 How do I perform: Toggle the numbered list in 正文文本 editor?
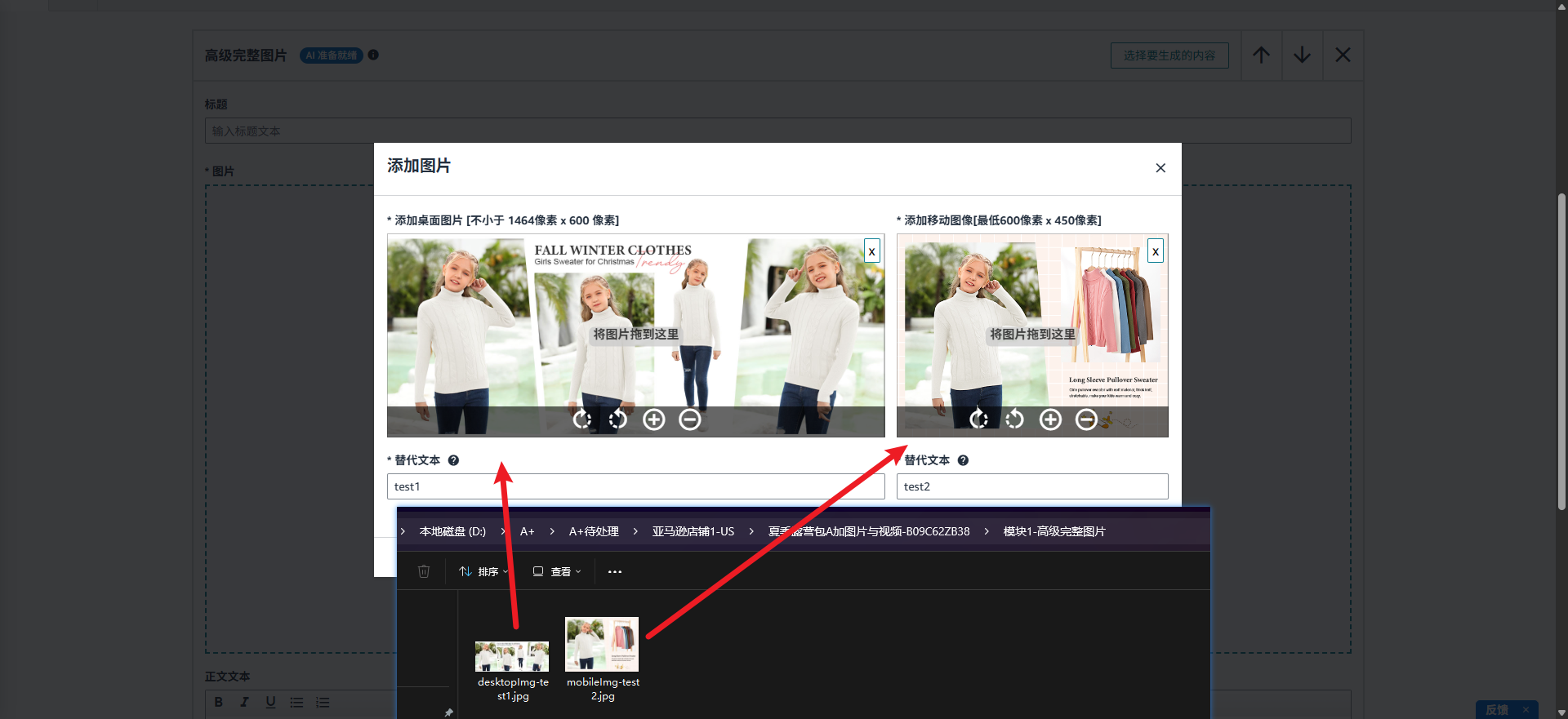coord(323,702)
